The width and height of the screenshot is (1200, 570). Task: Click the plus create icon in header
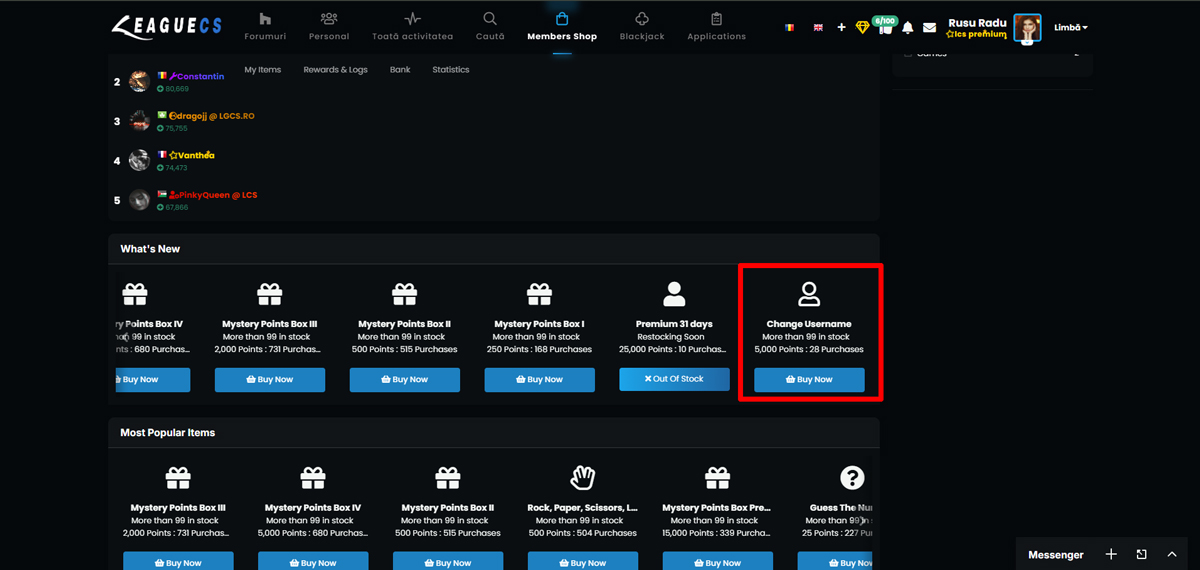(x=841, y=27)
